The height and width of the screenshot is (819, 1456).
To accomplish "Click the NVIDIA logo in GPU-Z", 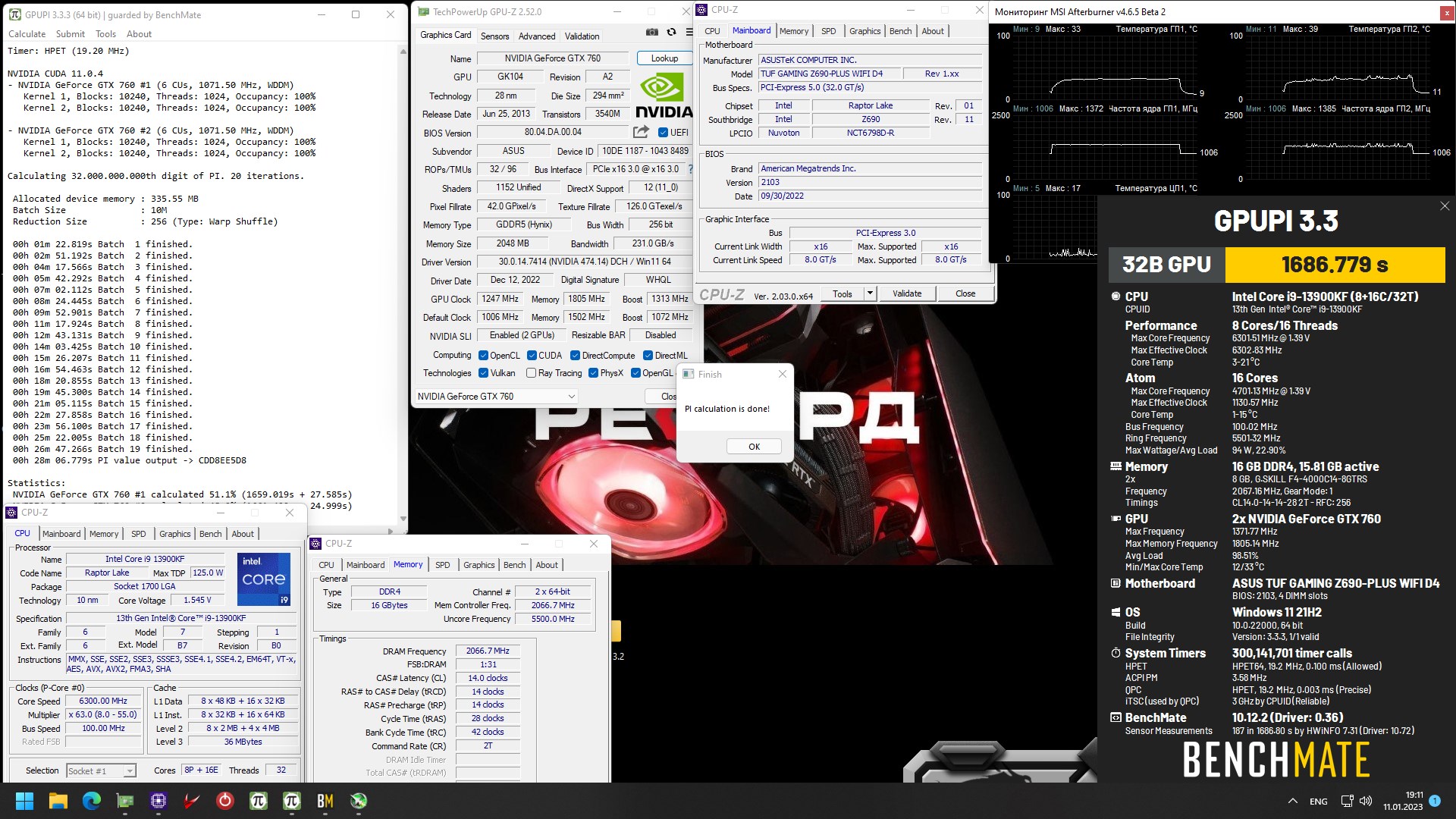I will (664, 96).
